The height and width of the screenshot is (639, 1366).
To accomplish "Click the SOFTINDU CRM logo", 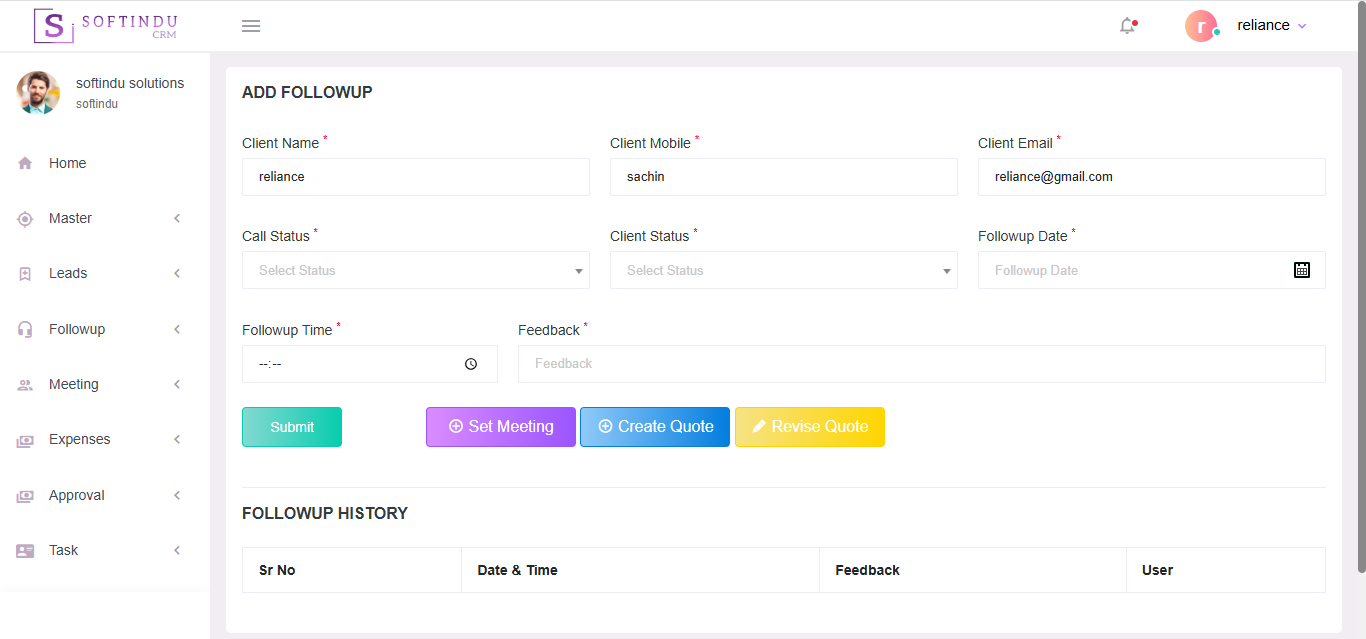I will coord(105,26).
